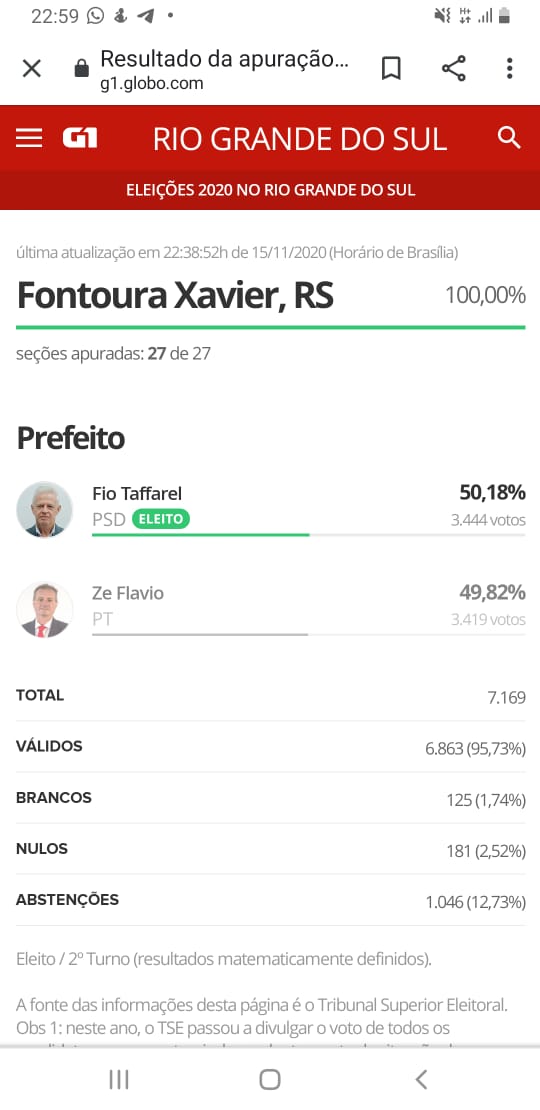Bookmark this page with bookmark icon

click(x=391, y=69)
